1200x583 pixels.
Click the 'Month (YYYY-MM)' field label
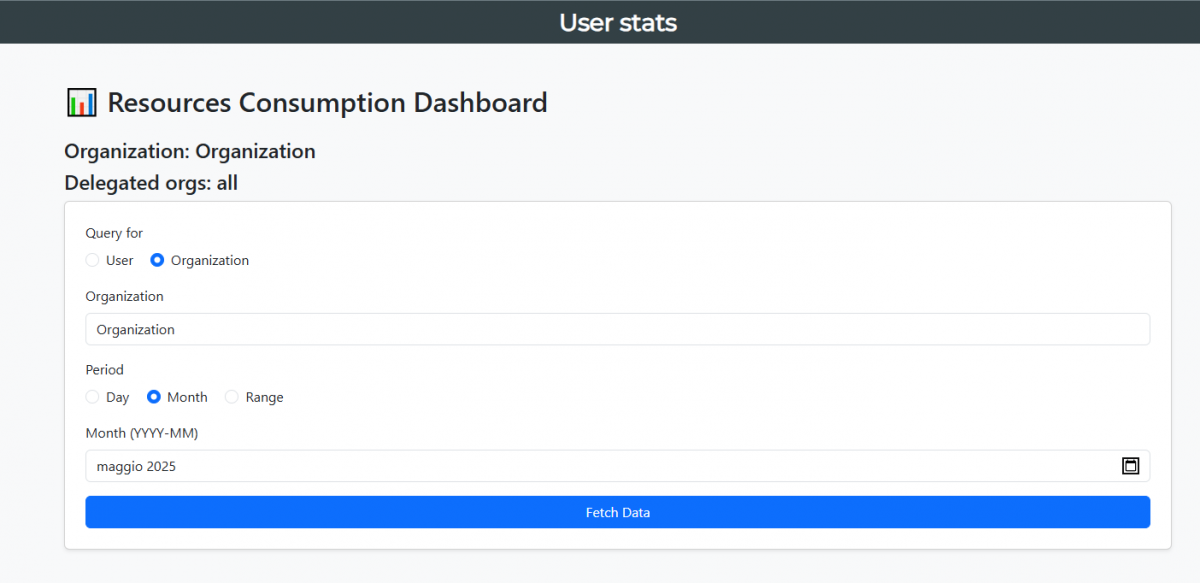pyautogui.click(x=141, y=432)
